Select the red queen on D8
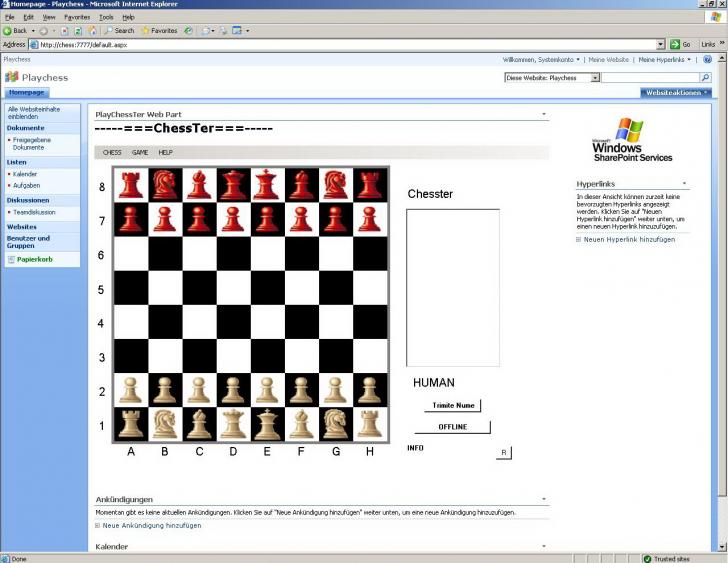 coord(233,185)
